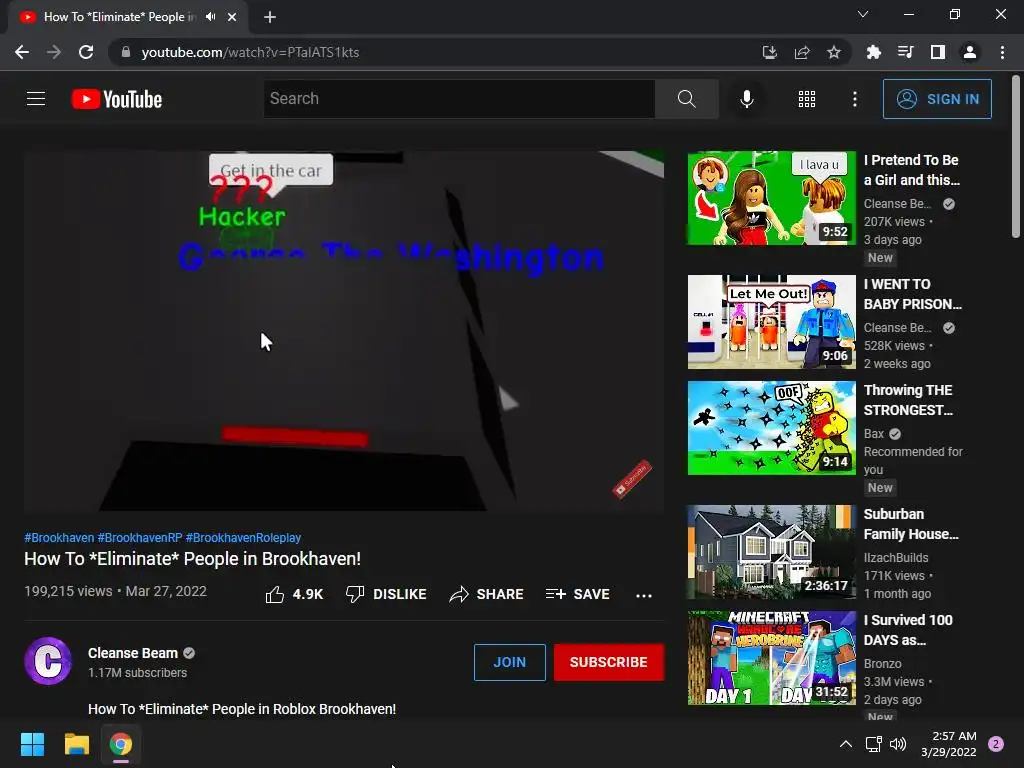This screenshot has width=1024, height=768.
Task: Click the page vertical scrollbar
Action: pyautogui.click(x=1016, y=157)
